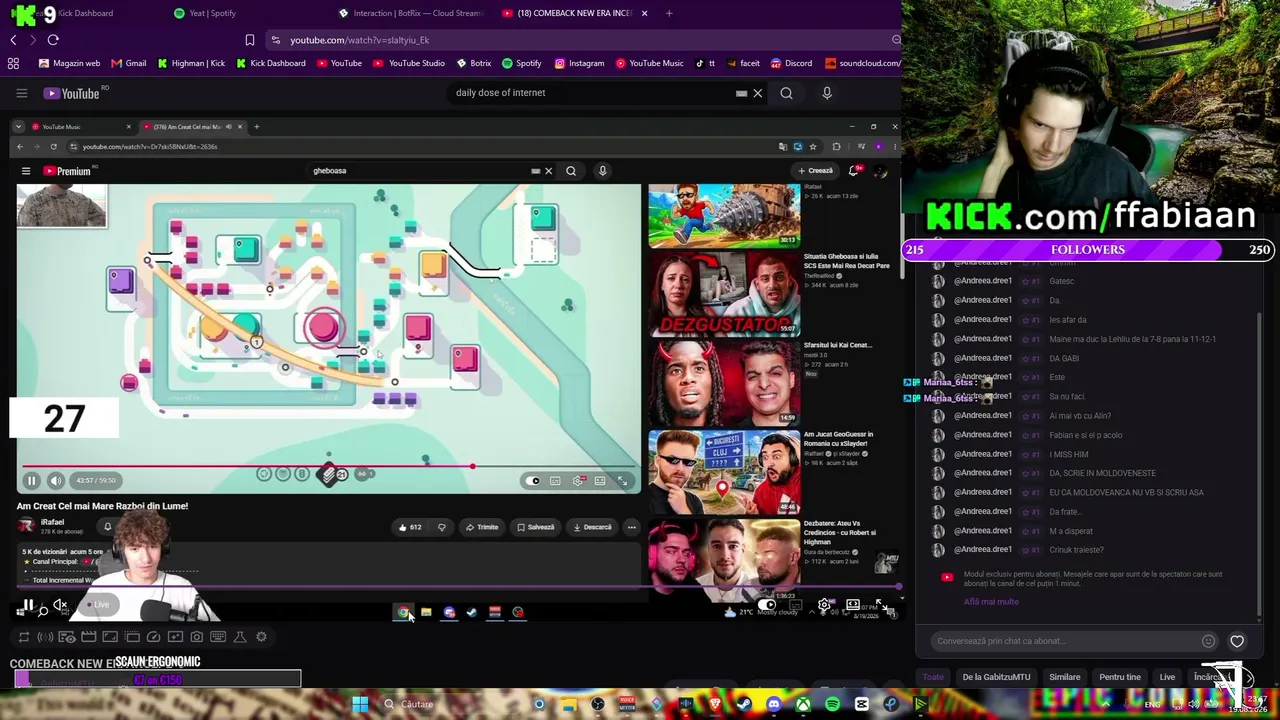Click the screenshot camera icon
This screenshot has height=720, width=1280.
tap(196, 637)
